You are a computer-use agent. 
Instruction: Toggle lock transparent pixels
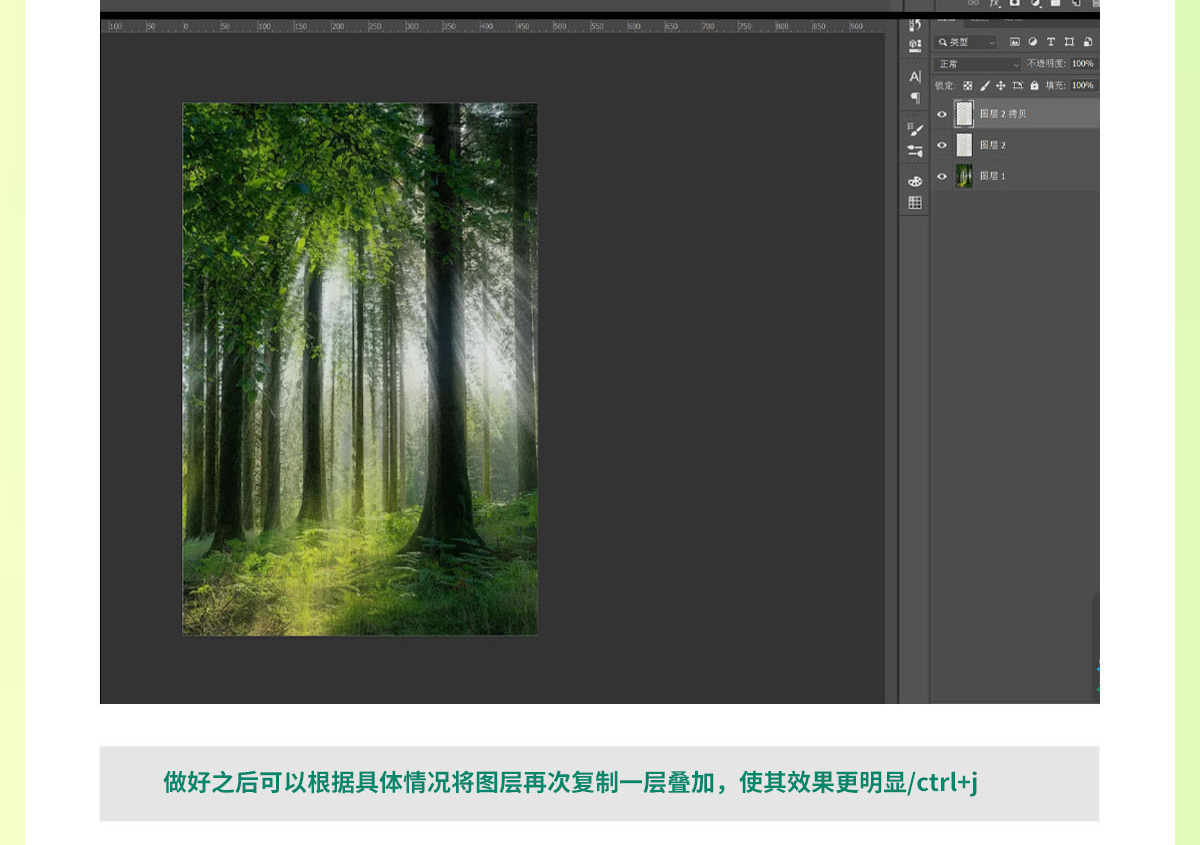[x=967, y=86]
